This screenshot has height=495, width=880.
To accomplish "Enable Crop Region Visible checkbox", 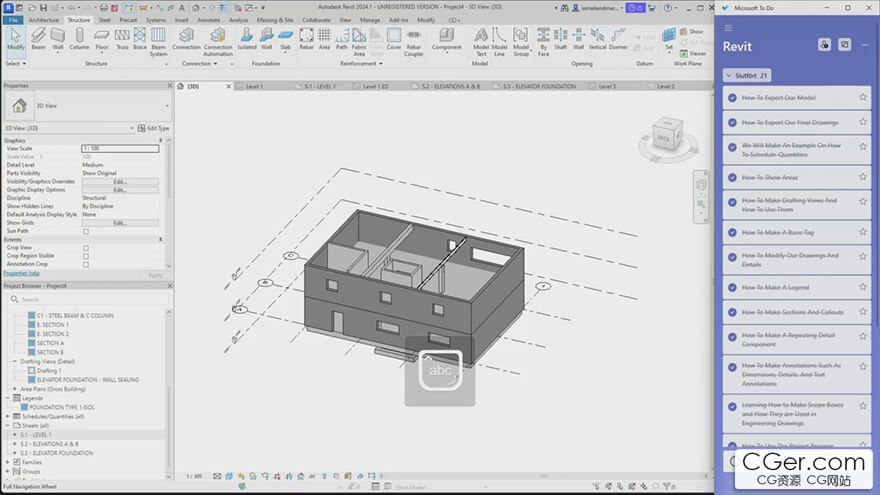I will pos(86,256).
